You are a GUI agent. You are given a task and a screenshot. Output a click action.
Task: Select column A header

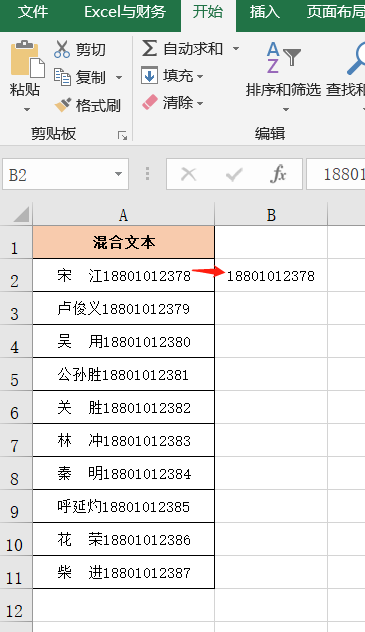(x=123, y=215)
